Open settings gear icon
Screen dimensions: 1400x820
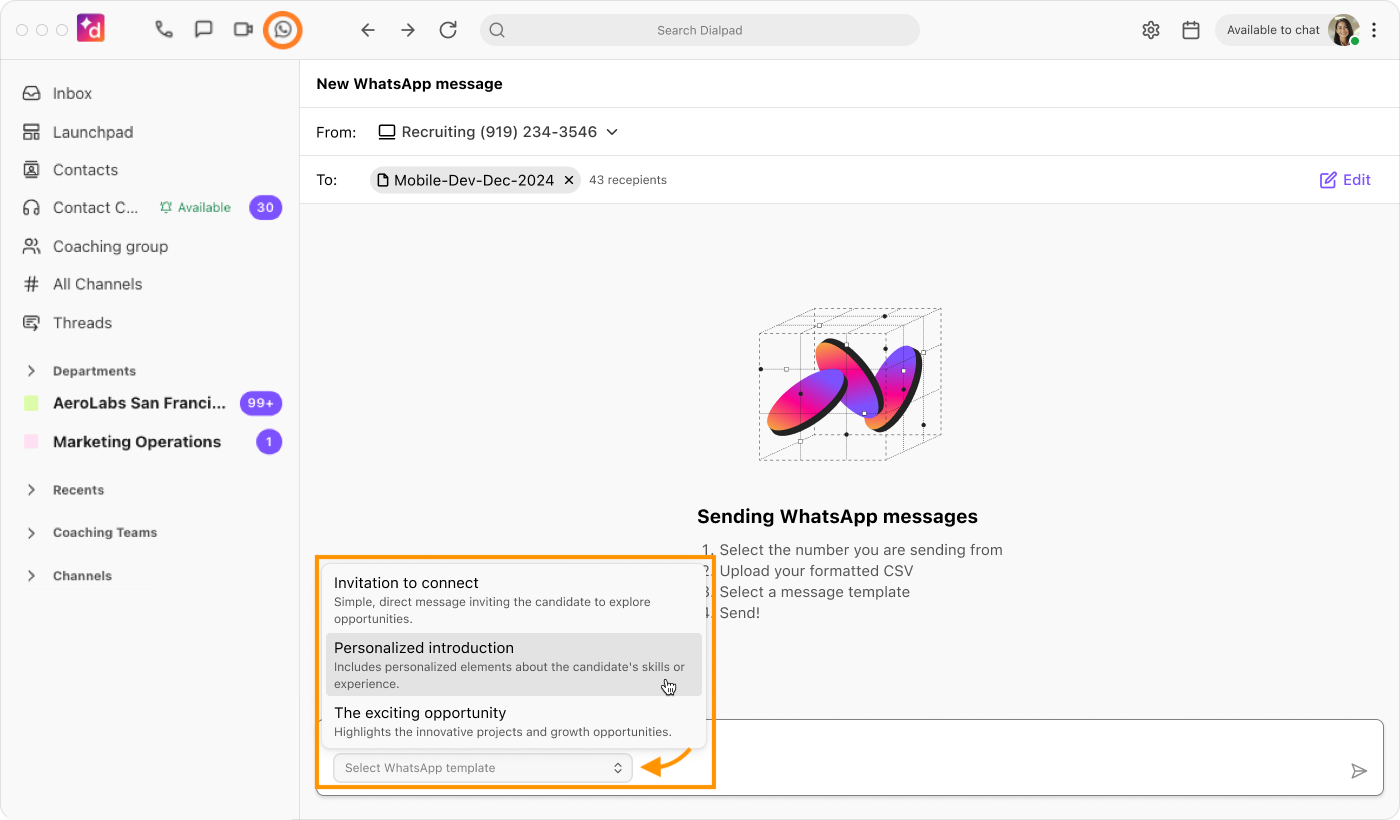1151,30
